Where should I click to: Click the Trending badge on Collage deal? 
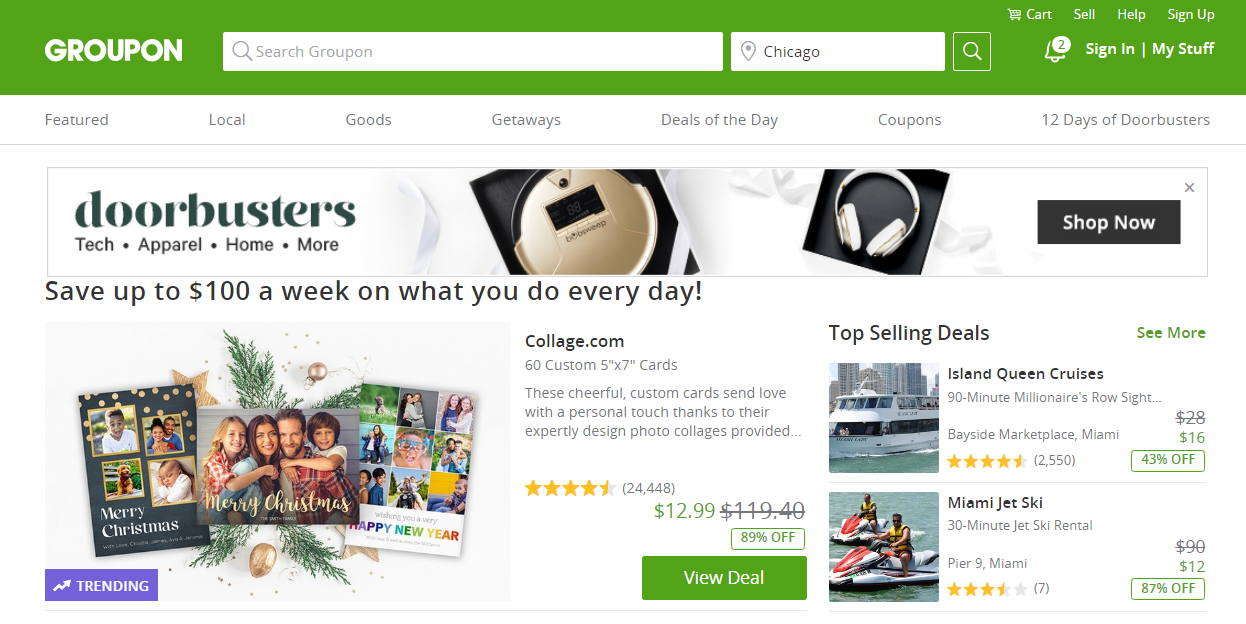point(102,585)
